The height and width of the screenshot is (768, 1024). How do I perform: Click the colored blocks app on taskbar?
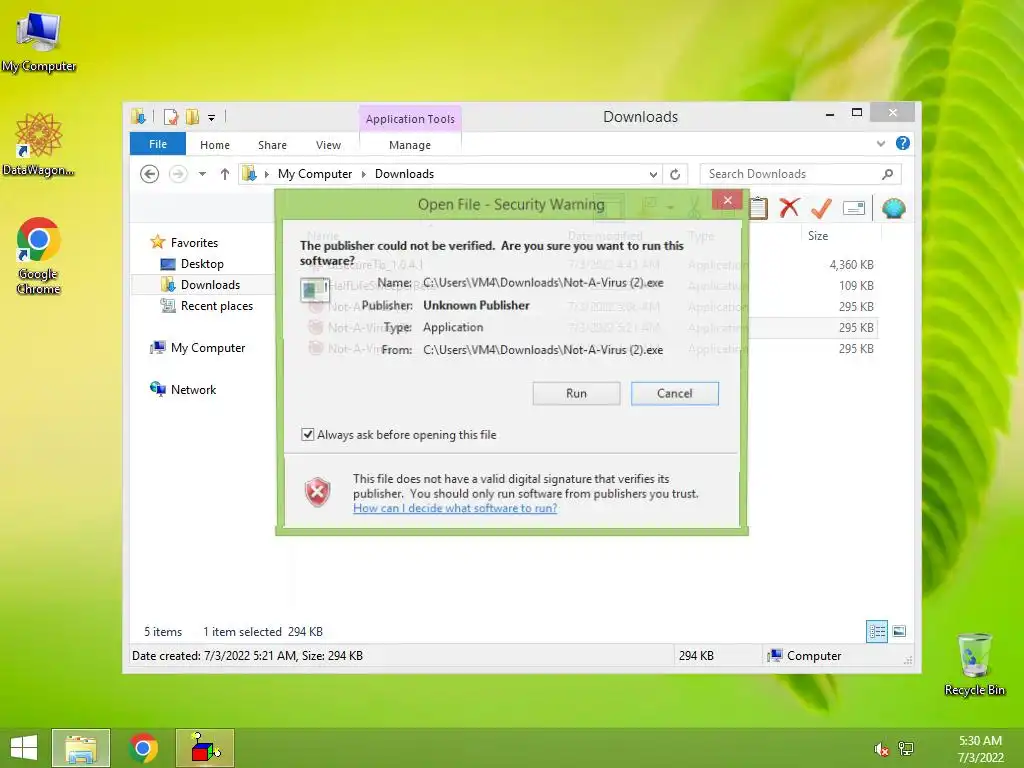coord(205,748)
